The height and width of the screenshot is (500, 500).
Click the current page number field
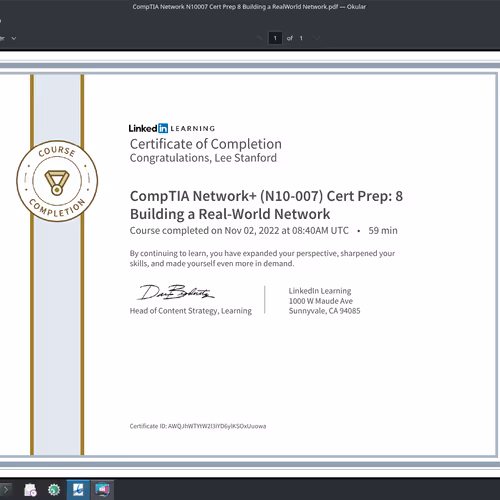coord(275,38)
